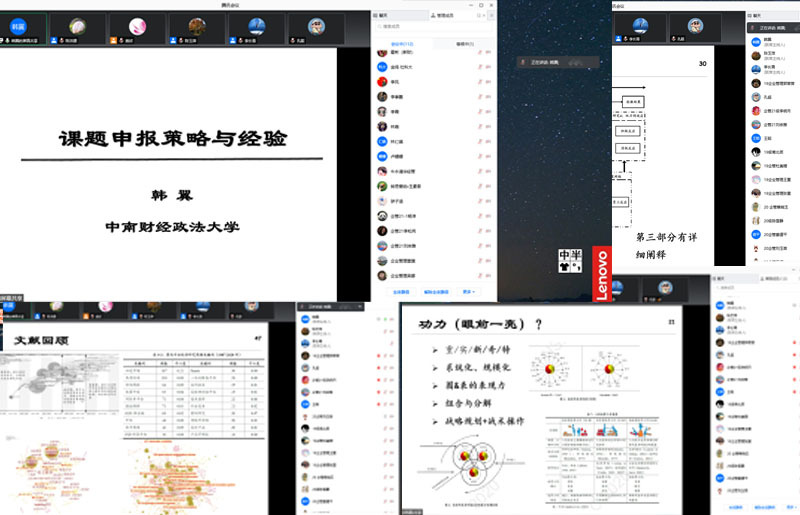Click the 文献回顾 slide heading
Screen dimensions: 800x515
pos(38,339)
